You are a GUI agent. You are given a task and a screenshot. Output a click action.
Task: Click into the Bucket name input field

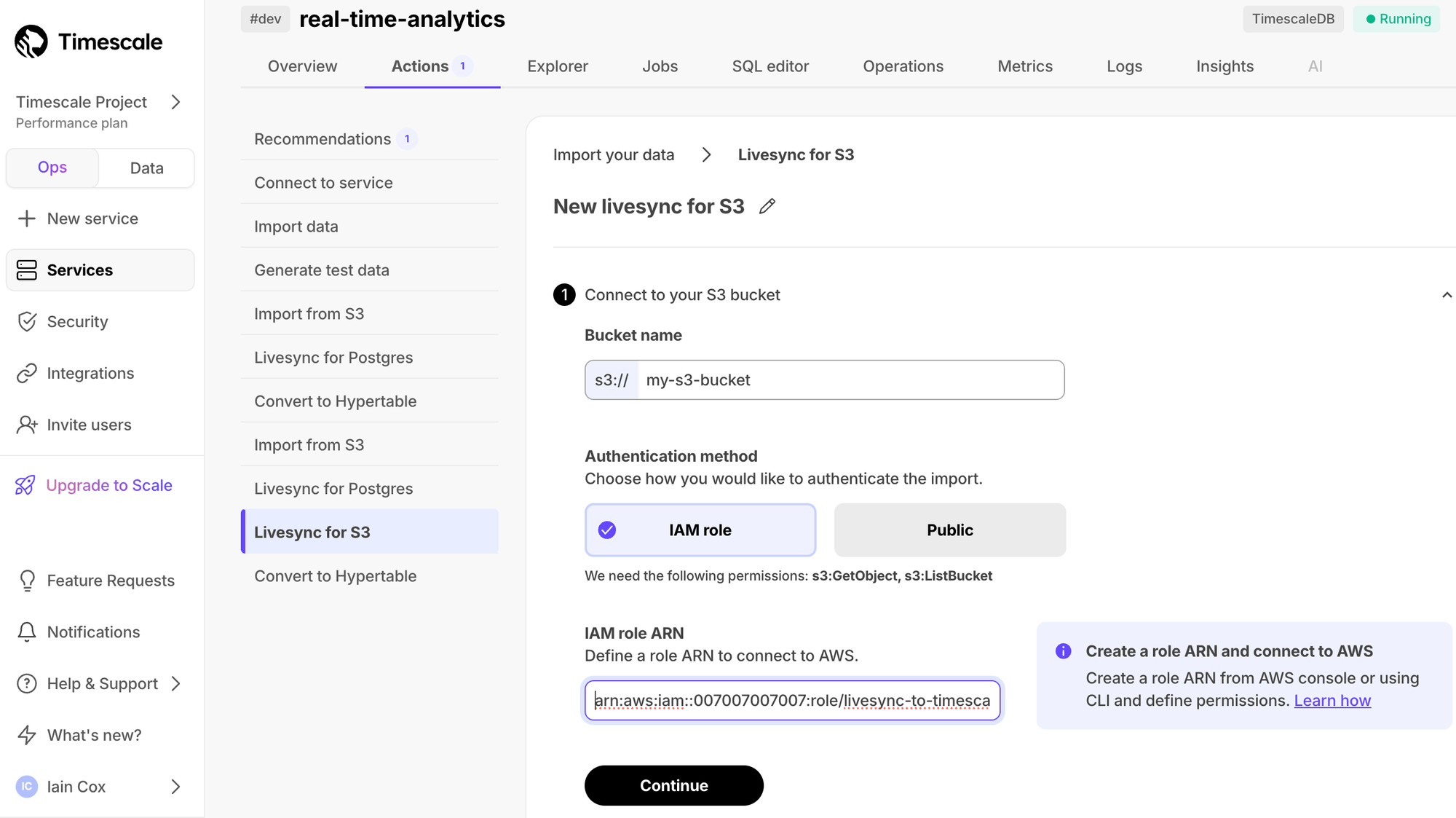click(x=850, y=380)
